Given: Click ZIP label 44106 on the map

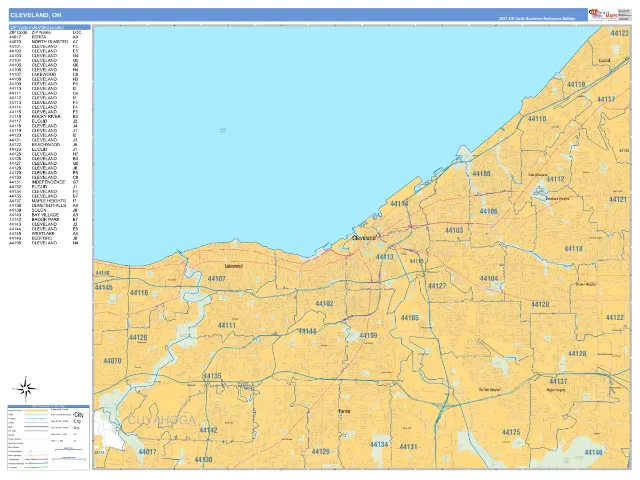Looking at the screenshot, I should (x=488, y=211).
